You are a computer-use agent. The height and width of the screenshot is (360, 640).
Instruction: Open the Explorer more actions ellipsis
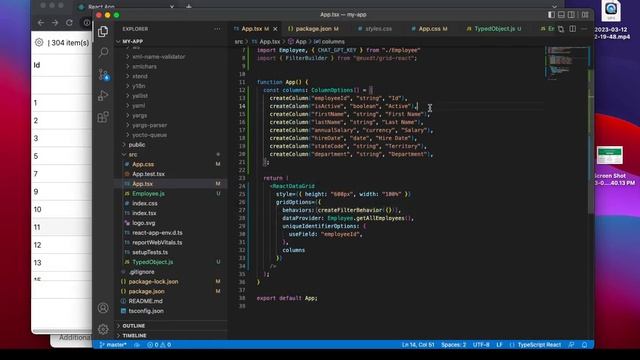217,29
